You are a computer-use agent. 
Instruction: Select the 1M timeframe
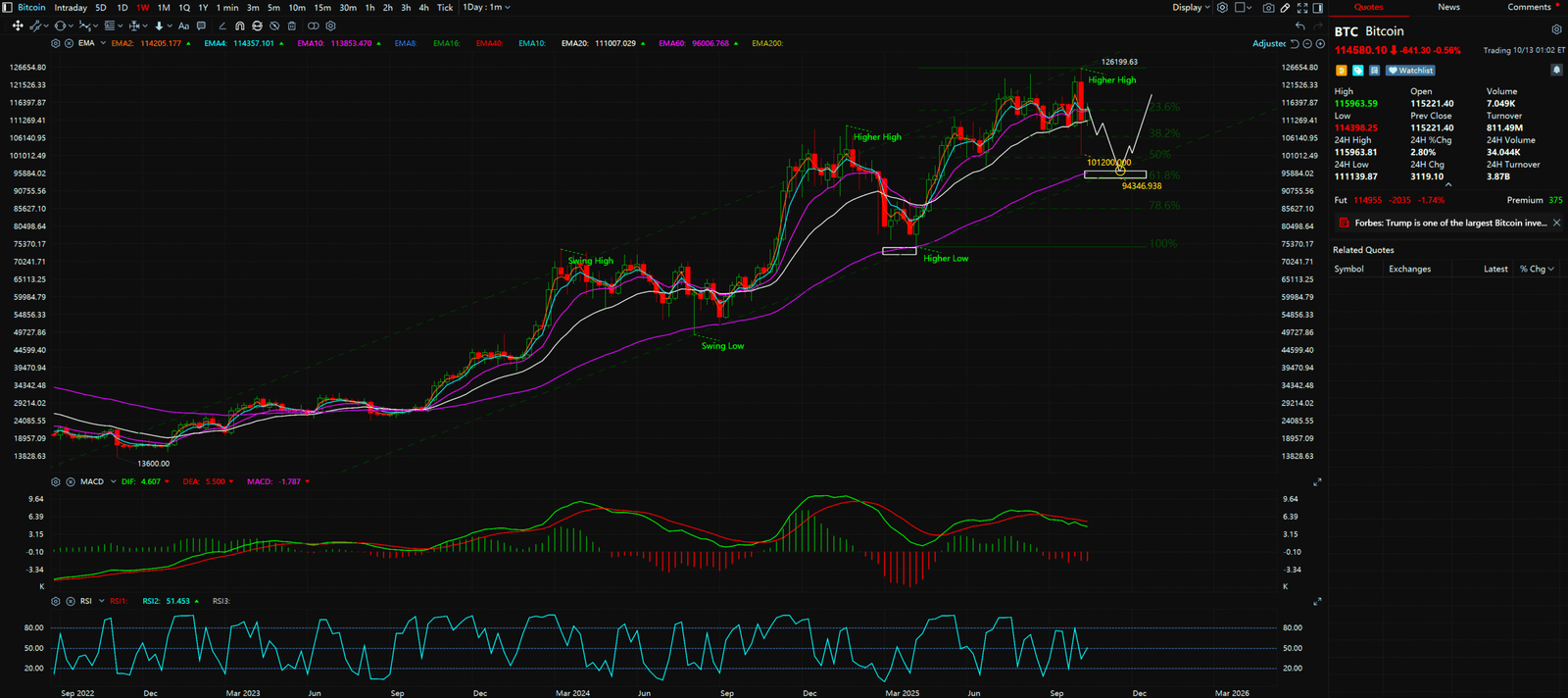pyautogui.click(x=164, y=8)
